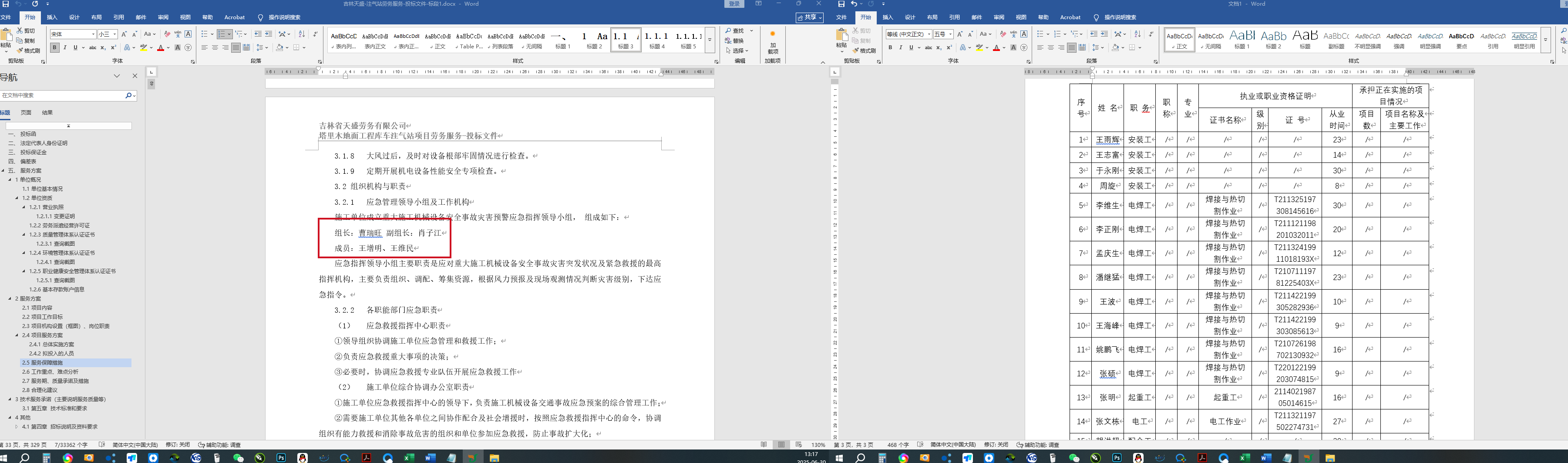Screen dimensions: 1568x463
Task: Close the navigation (导航) pane
Action: [135, 76]
